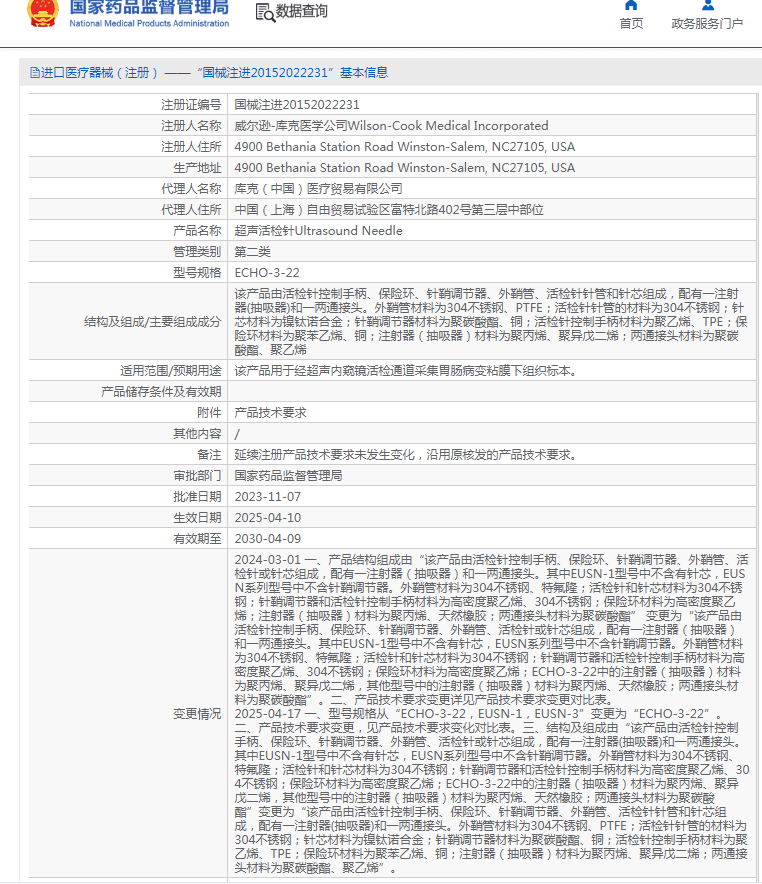
Task: Click the 其他内容 label
Action: point(197,434)
